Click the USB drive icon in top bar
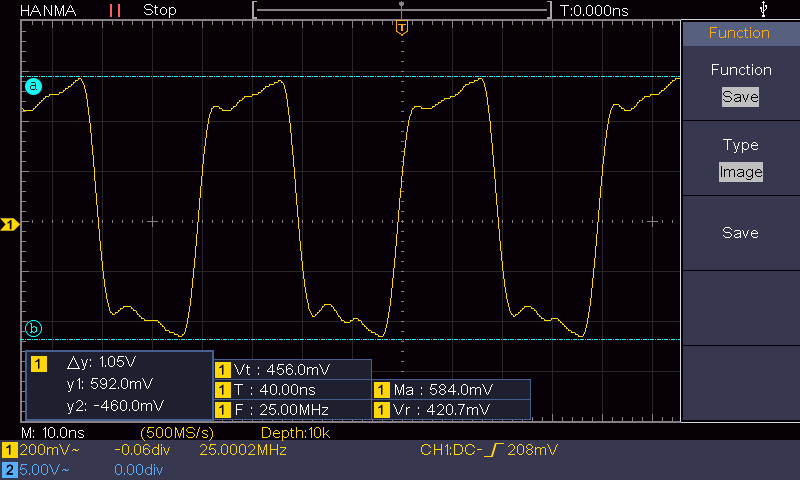The height and width of the screenshot is (480, 800). pyautogui.click(x=765, y=9)
